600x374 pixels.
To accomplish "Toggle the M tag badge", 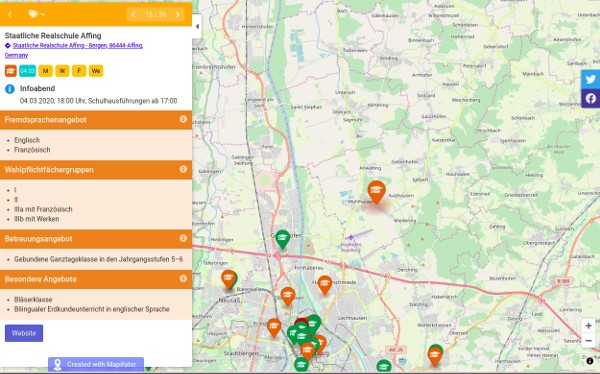I will pyautogui.click(x=45, y=71).
